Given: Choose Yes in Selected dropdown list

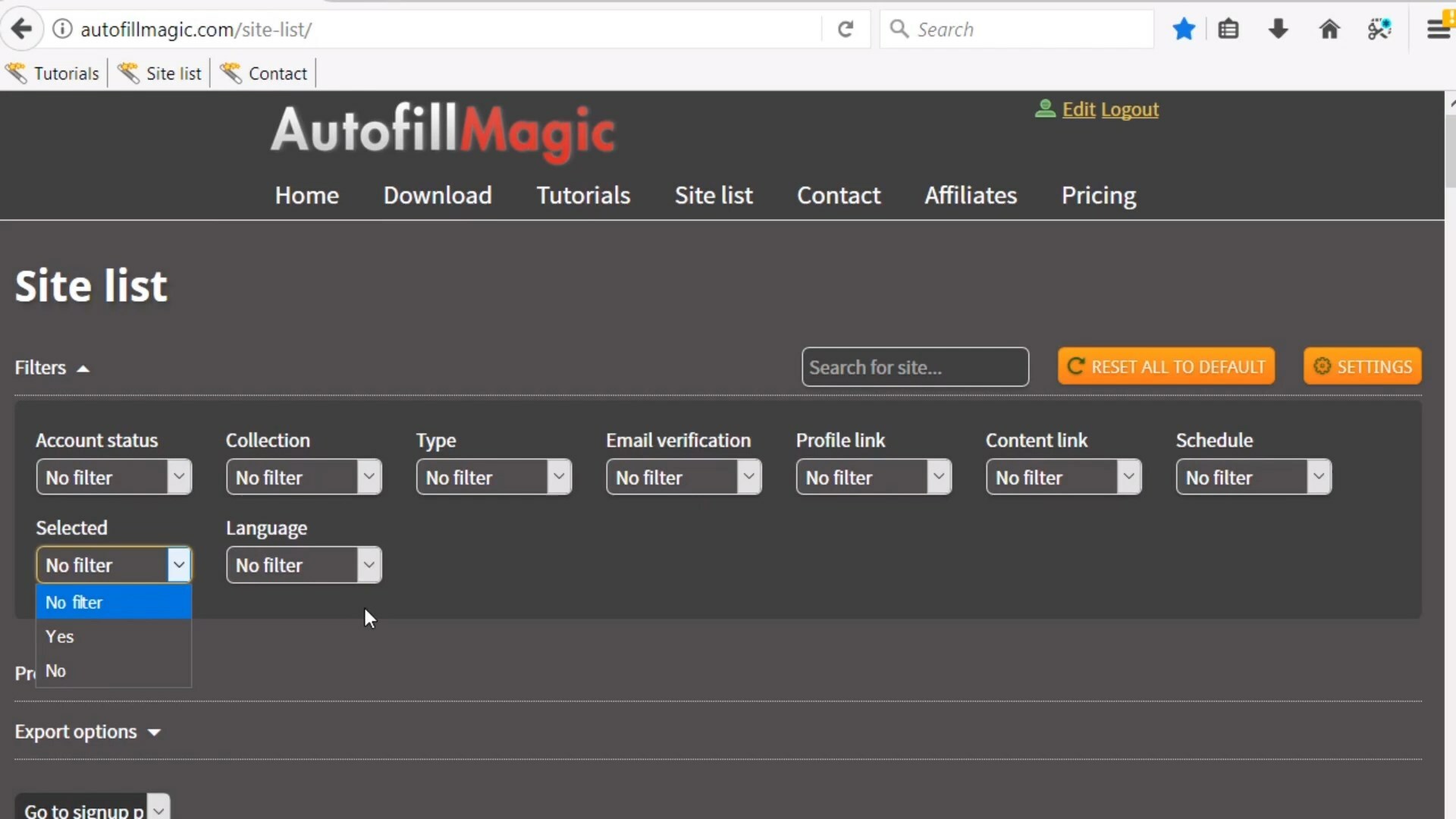Looking at the screenshot, I should [114, 636].
